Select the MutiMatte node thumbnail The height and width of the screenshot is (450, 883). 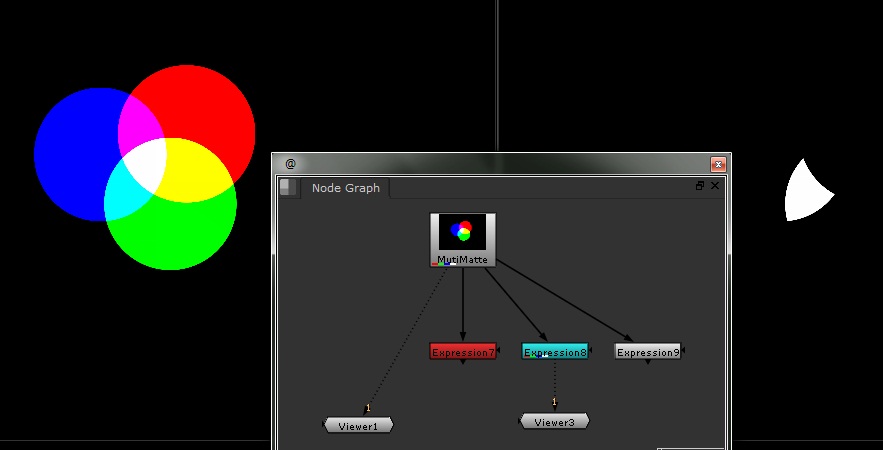(x=462, y=233)
